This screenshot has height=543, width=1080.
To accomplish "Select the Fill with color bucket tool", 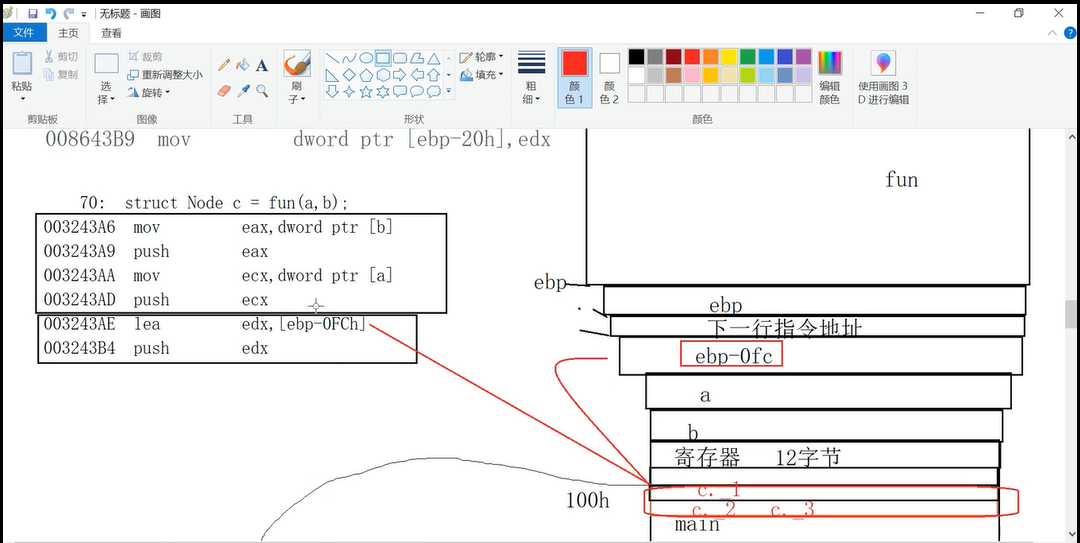I will [x=243, y=65].
